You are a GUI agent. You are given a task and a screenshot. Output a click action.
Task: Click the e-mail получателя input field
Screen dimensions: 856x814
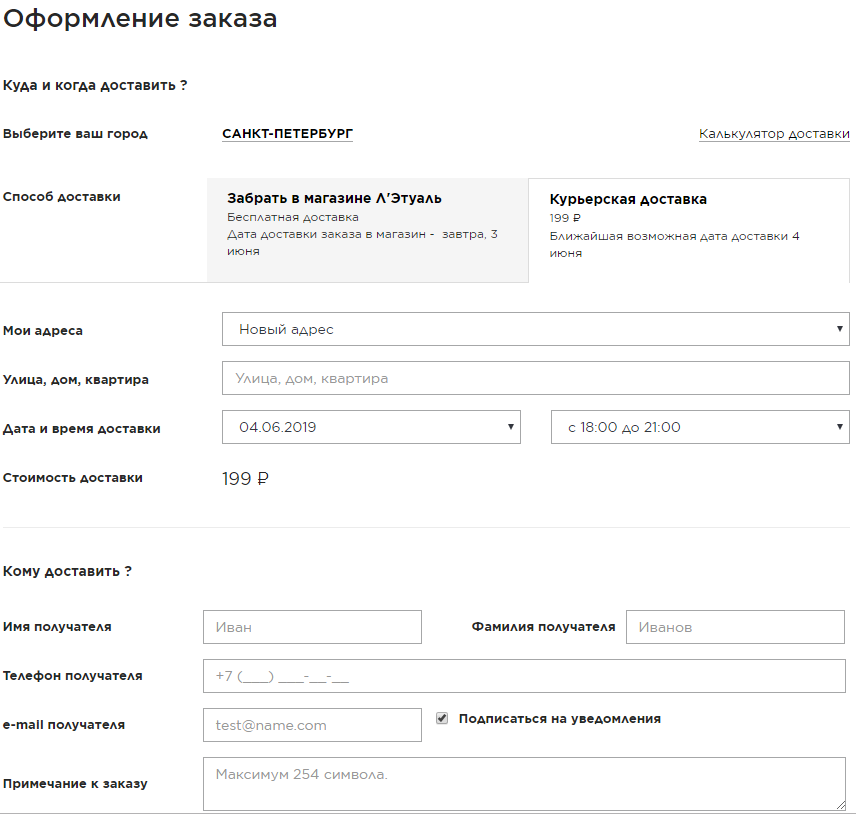[312, 725]
